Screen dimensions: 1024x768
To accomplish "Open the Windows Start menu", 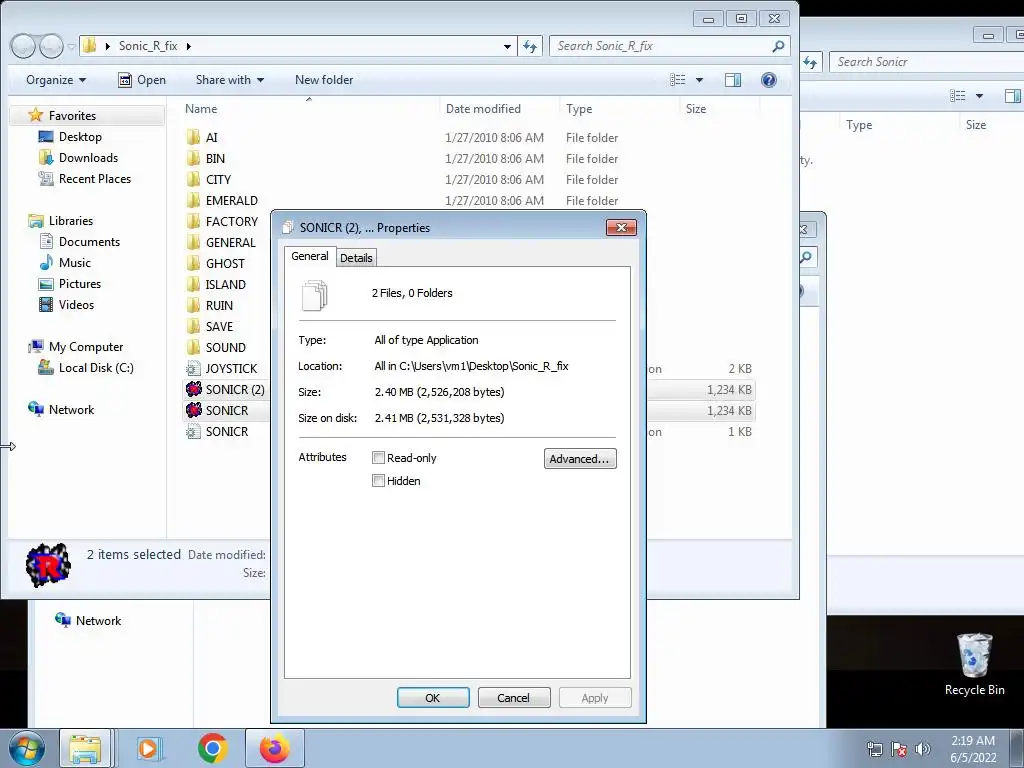I will pyautogui.click(x=27, y=748).
